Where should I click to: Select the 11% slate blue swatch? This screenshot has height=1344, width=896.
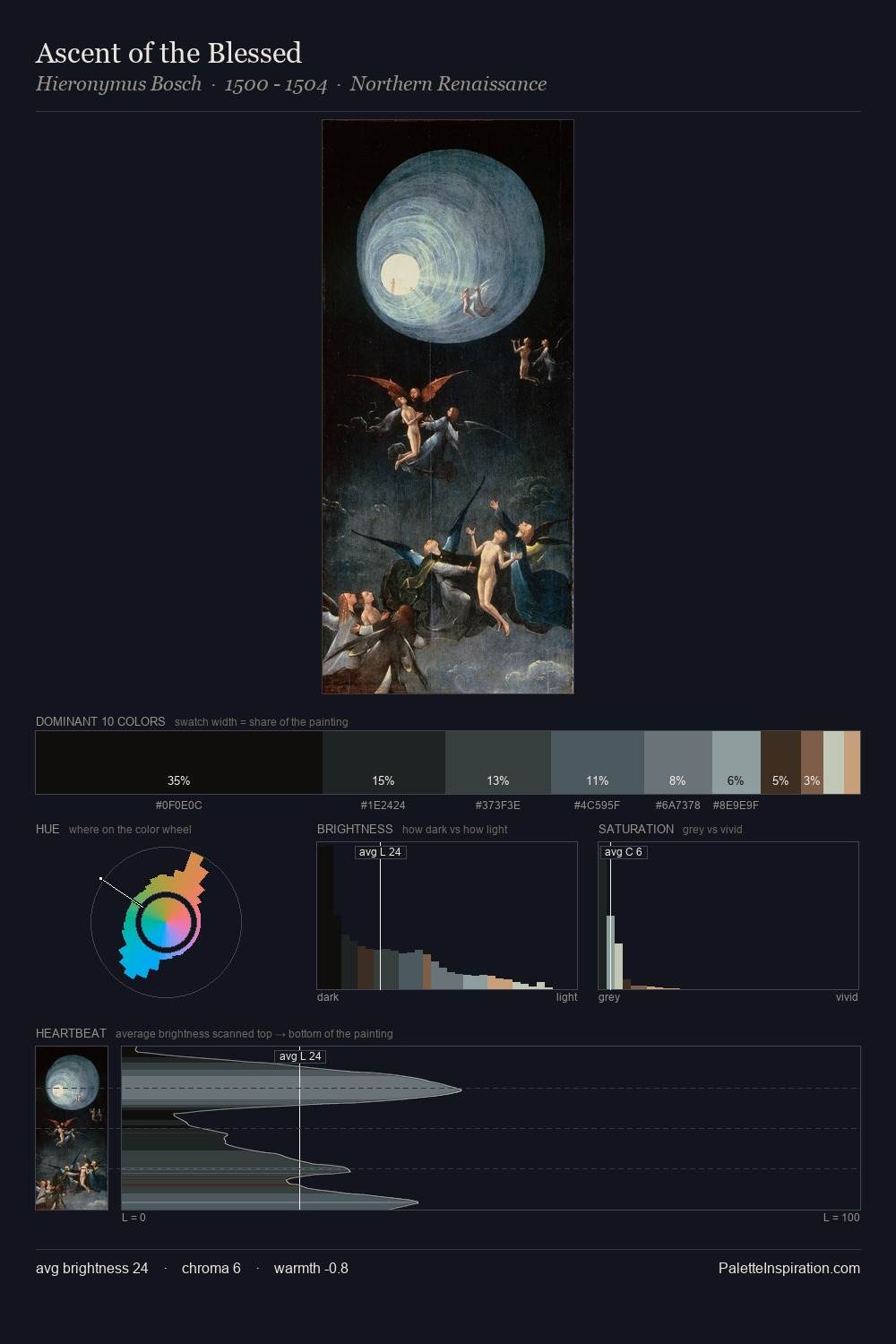(598, 762)
